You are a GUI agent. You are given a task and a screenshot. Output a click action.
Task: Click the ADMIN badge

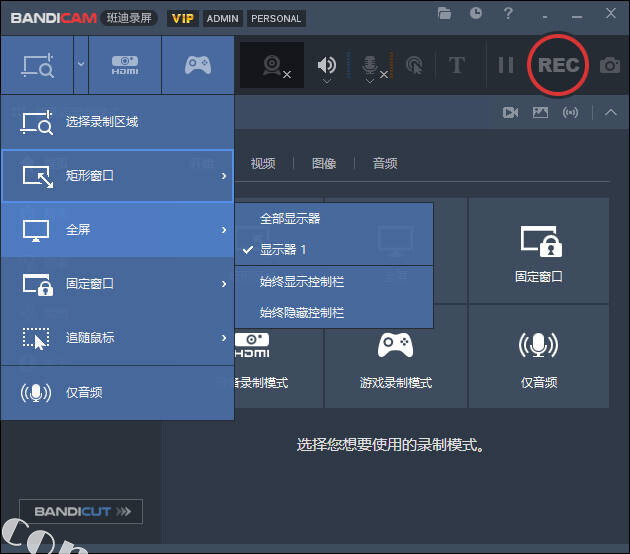[223, 18]
